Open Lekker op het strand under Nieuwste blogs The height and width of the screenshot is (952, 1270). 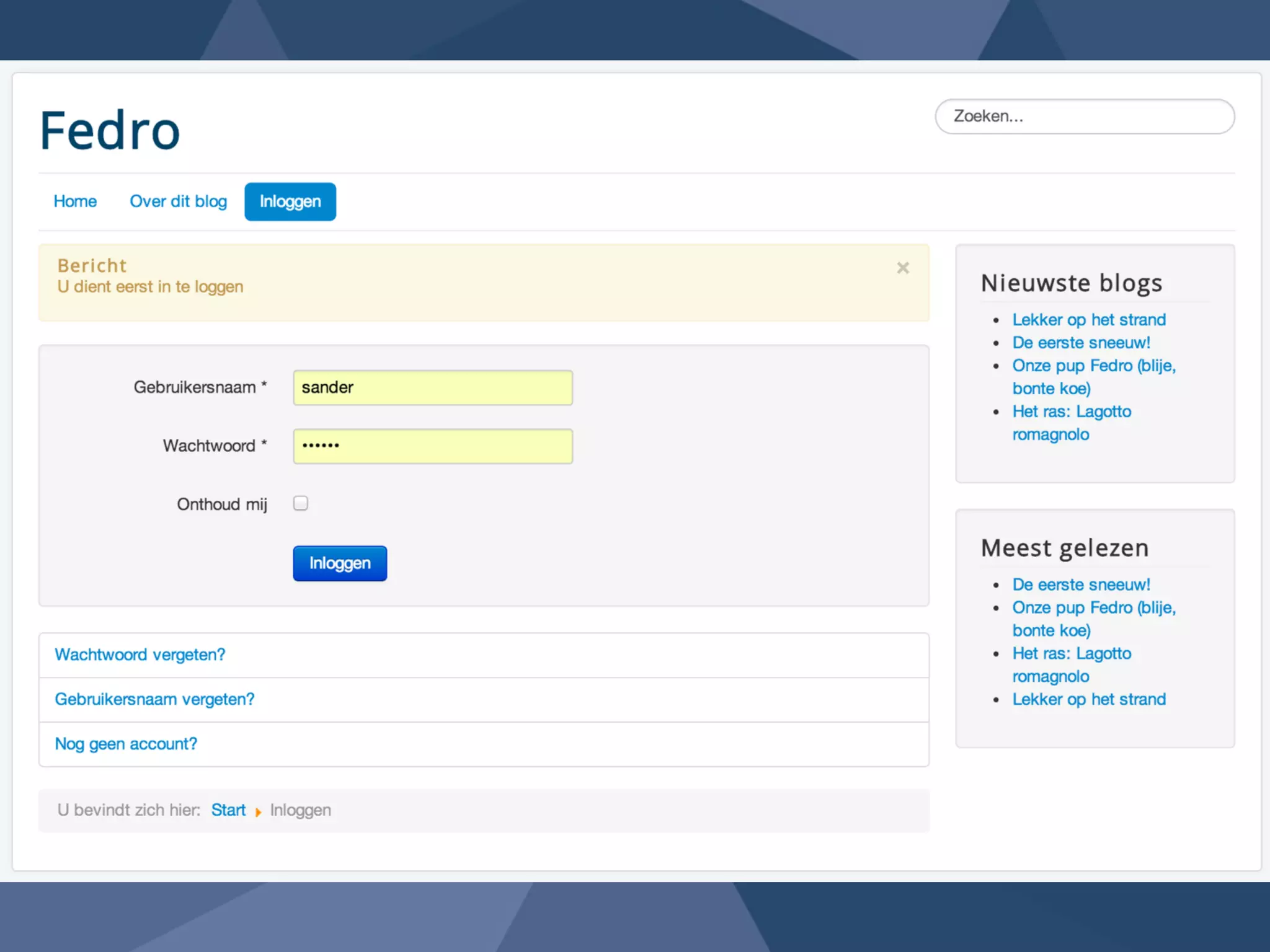(1088, 320)
